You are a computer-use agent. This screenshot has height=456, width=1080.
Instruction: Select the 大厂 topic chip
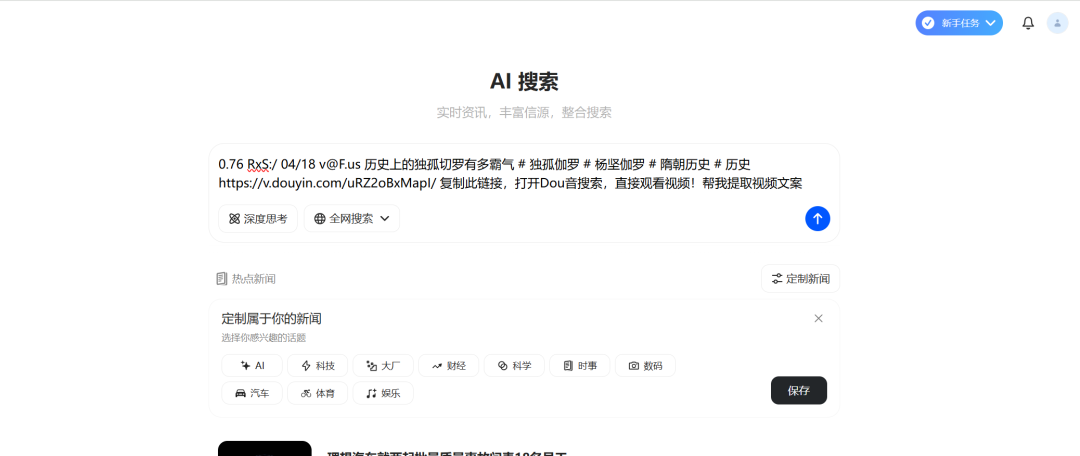point(383,366)
